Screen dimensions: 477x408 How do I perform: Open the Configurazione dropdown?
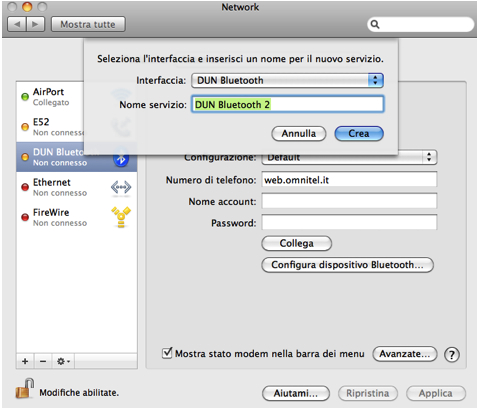point(349,157)
